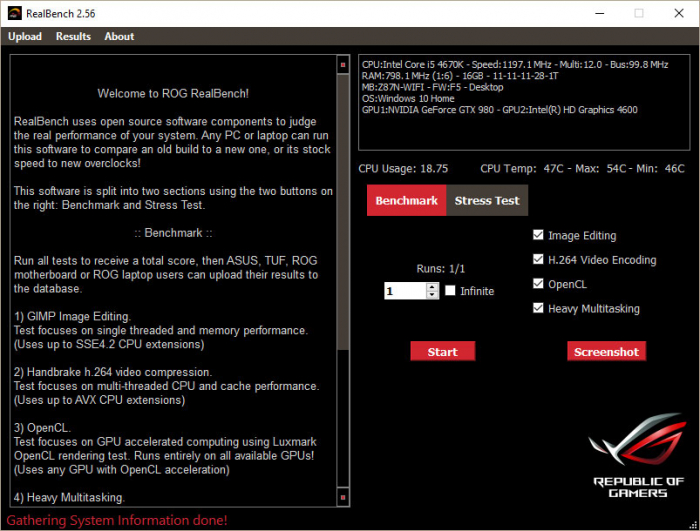Uncheck the Image Editing test
Screen dimensions: 700x531
tap(539, 236)
